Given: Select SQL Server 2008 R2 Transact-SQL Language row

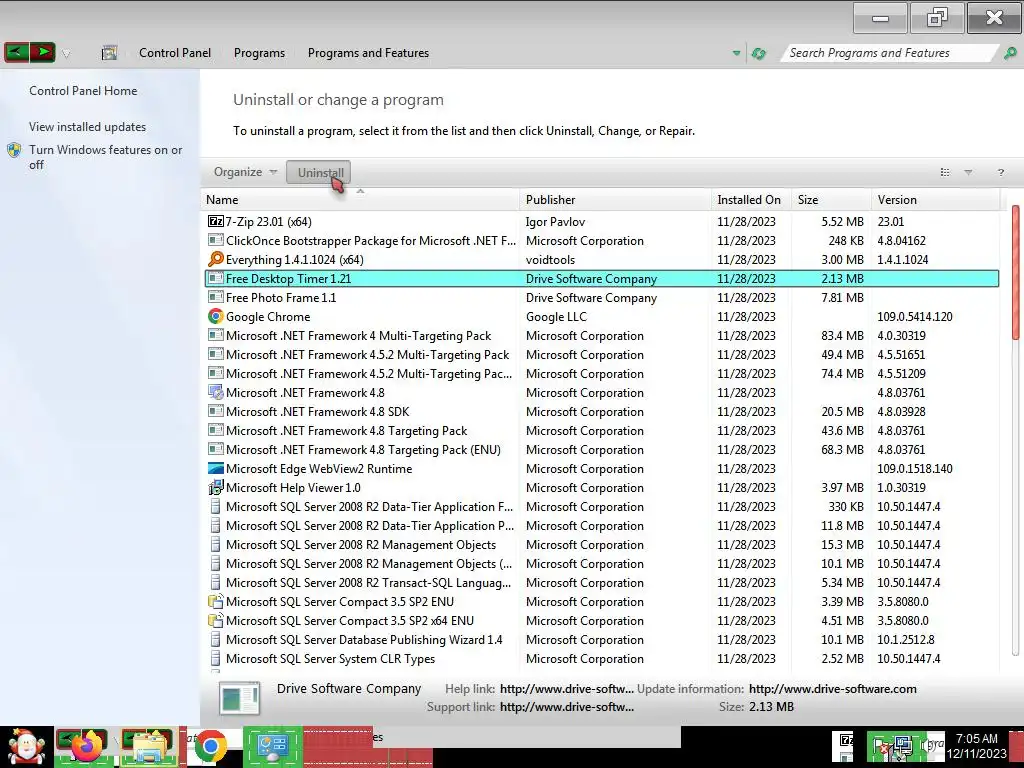Looking at the screenshot, I should pos(602,583).
